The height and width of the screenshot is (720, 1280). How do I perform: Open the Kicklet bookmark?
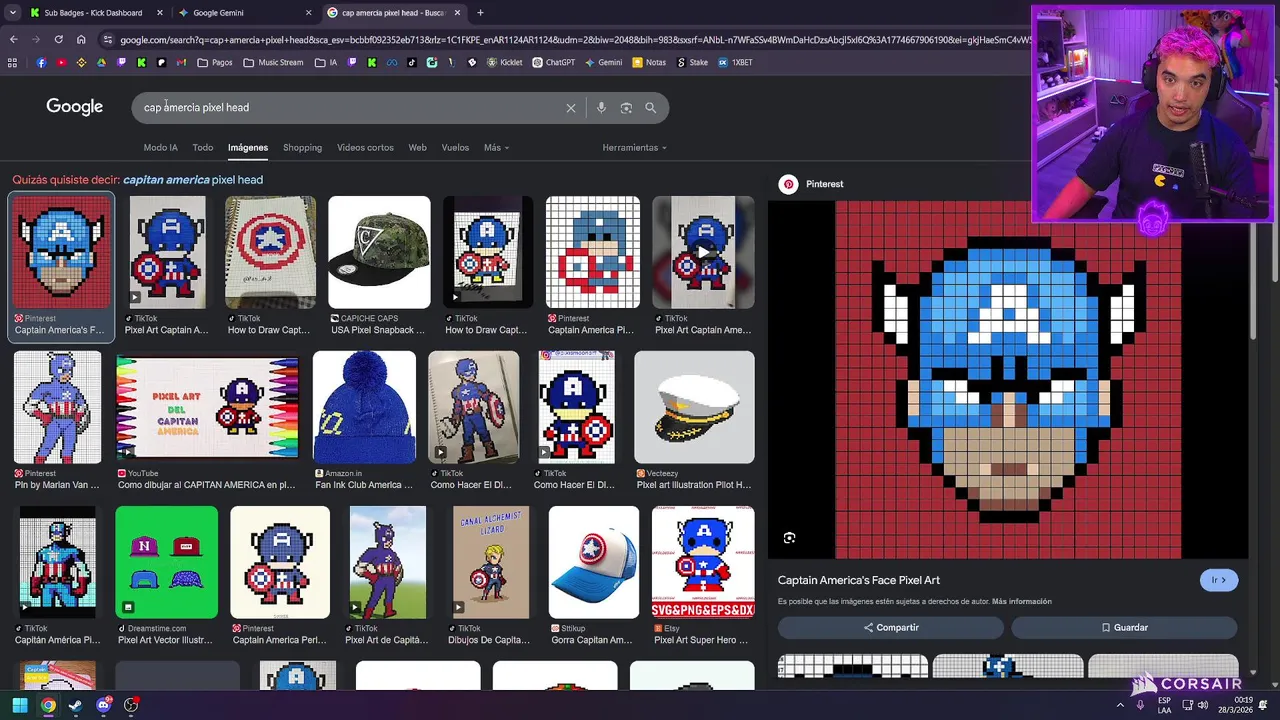(x=505, y=62)
